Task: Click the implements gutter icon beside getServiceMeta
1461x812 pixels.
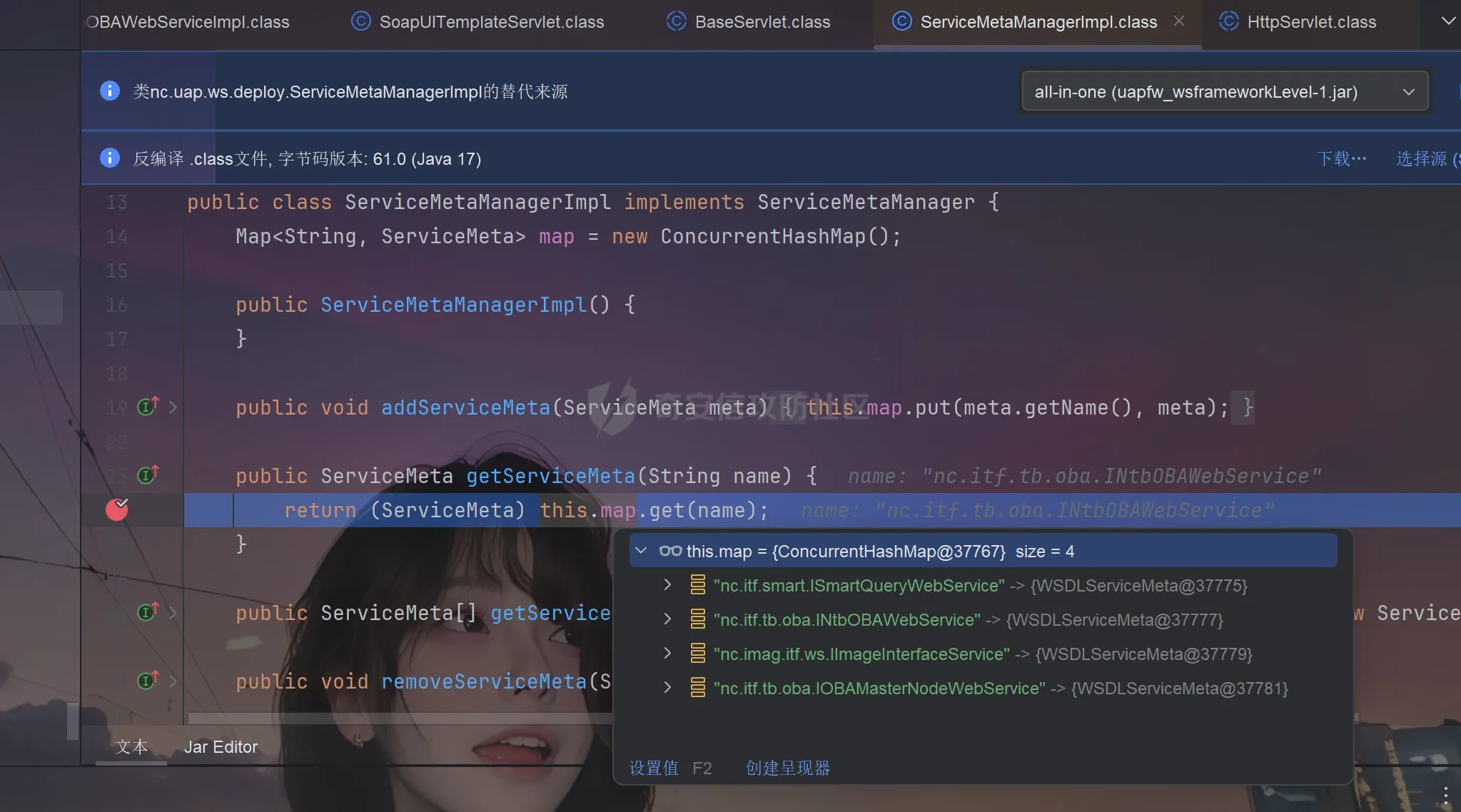Action: (x=148, y=474)
